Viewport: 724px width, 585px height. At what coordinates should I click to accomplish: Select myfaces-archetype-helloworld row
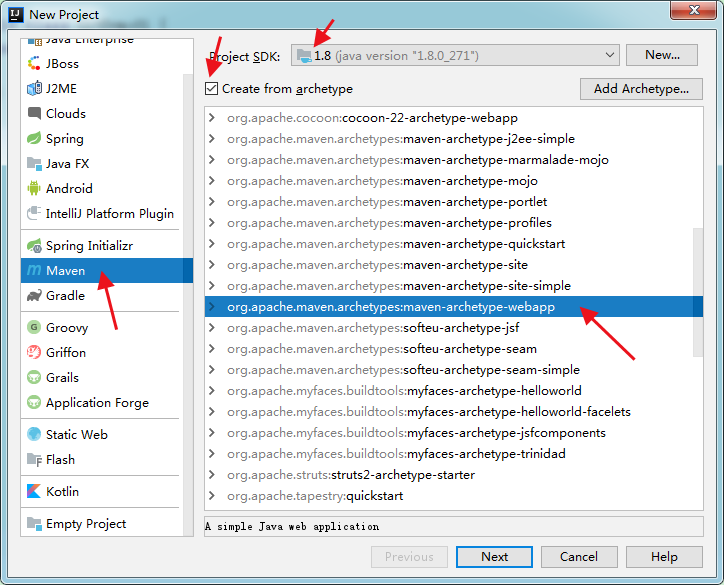(x=454, y=391)
